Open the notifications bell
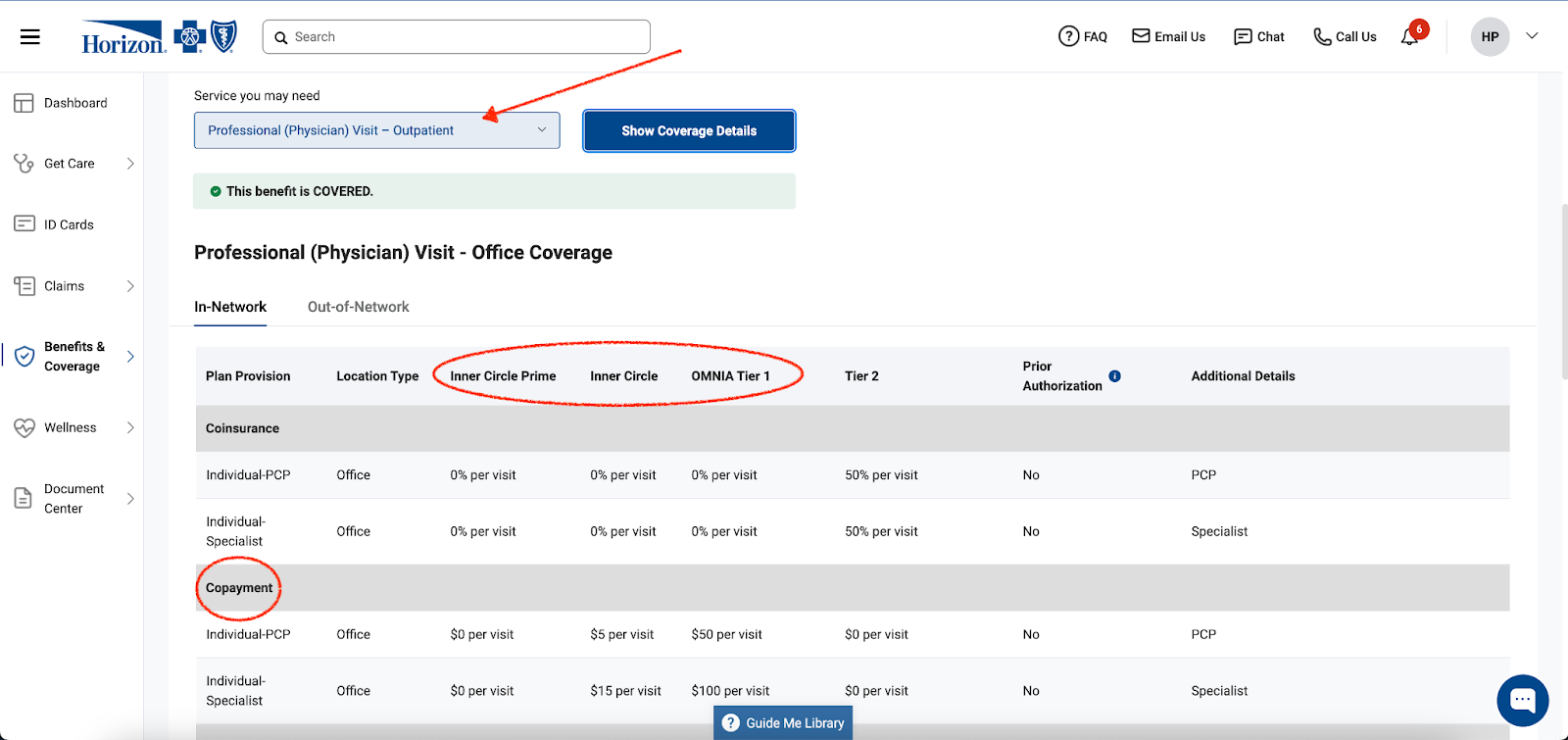The image size is (1568, 740). (1410, 37)
